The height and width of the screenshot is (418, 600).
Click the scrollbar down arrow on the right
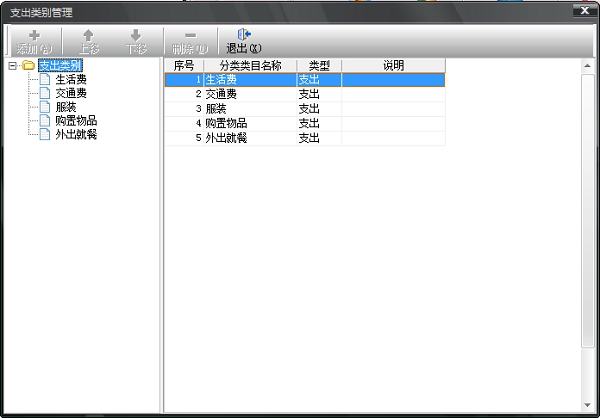[587, 405]
